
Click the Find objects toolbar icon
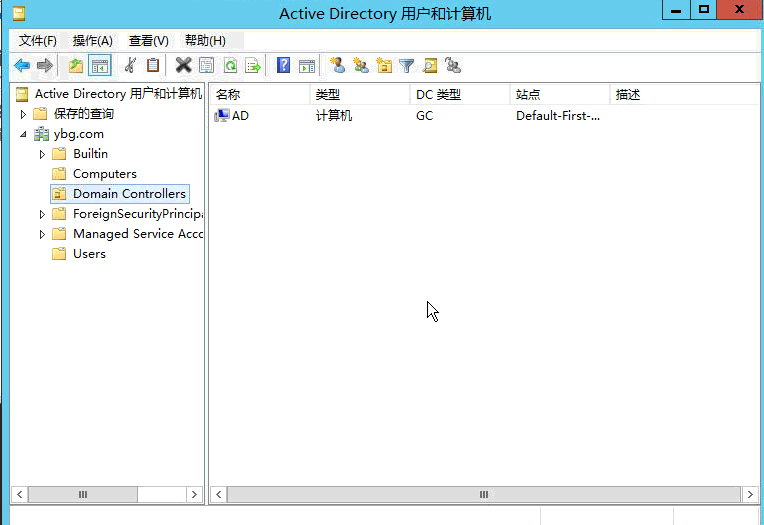pos(430,66)
